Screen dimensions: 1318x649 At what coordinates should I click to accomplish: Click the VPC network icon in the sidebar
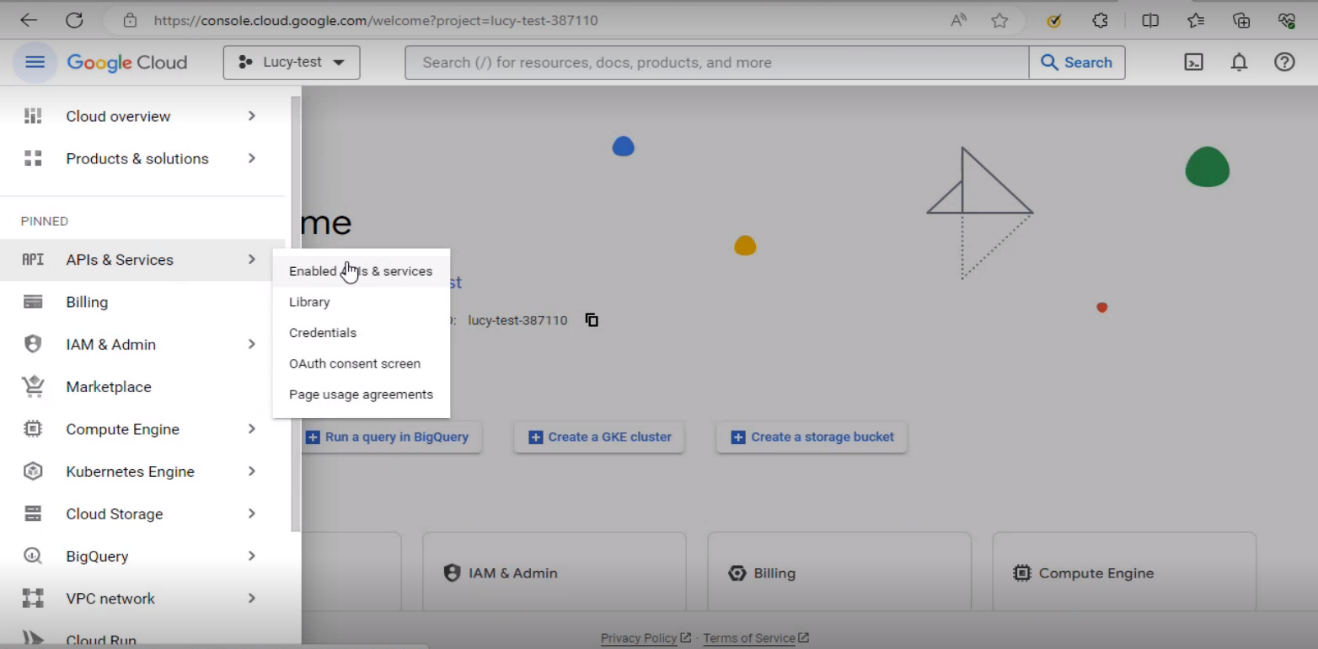33,598
